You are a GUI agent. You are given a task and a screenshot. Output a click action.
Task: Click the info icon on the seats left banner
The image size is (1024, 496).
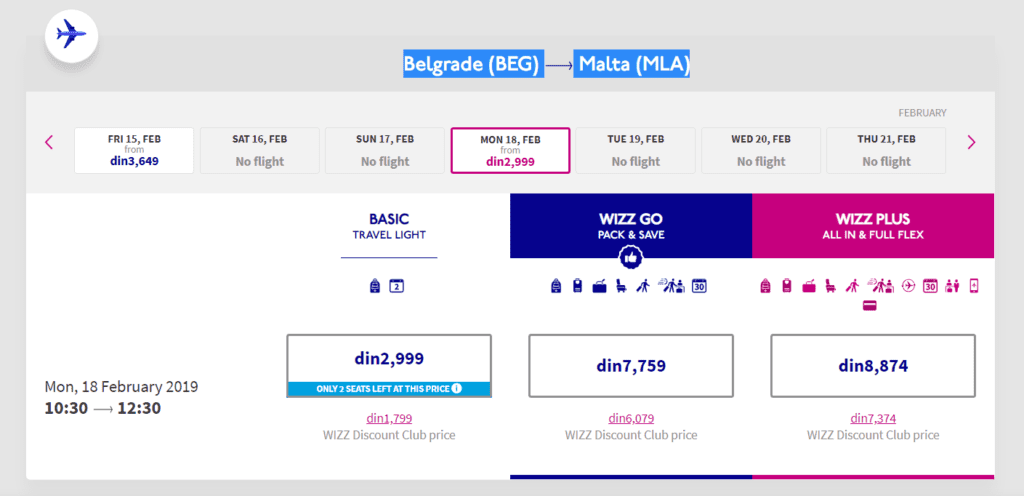pos(456,389)
